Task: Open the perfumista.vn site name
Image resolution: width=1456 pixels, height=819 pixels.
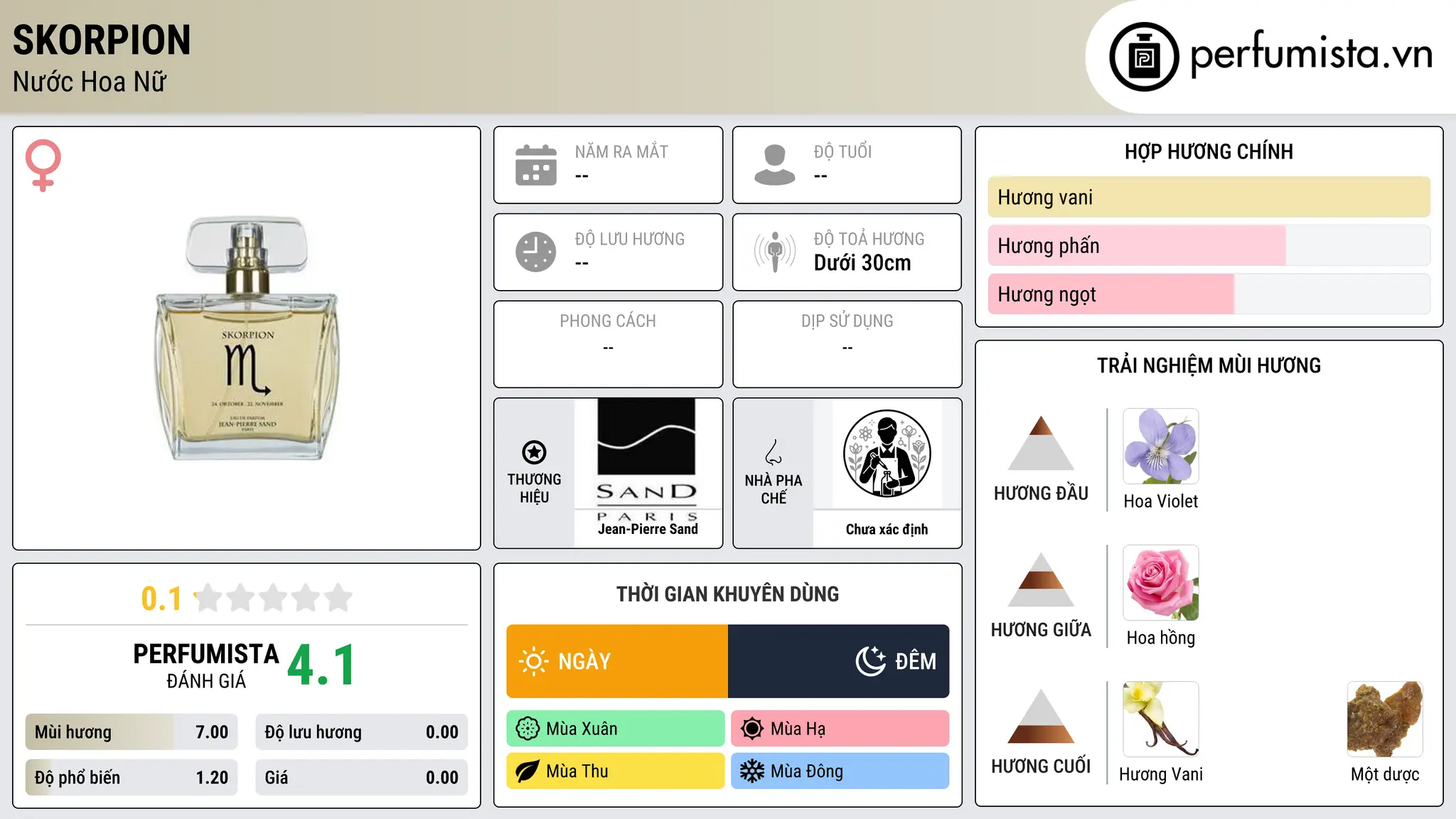Action: tap(1312, 55)
